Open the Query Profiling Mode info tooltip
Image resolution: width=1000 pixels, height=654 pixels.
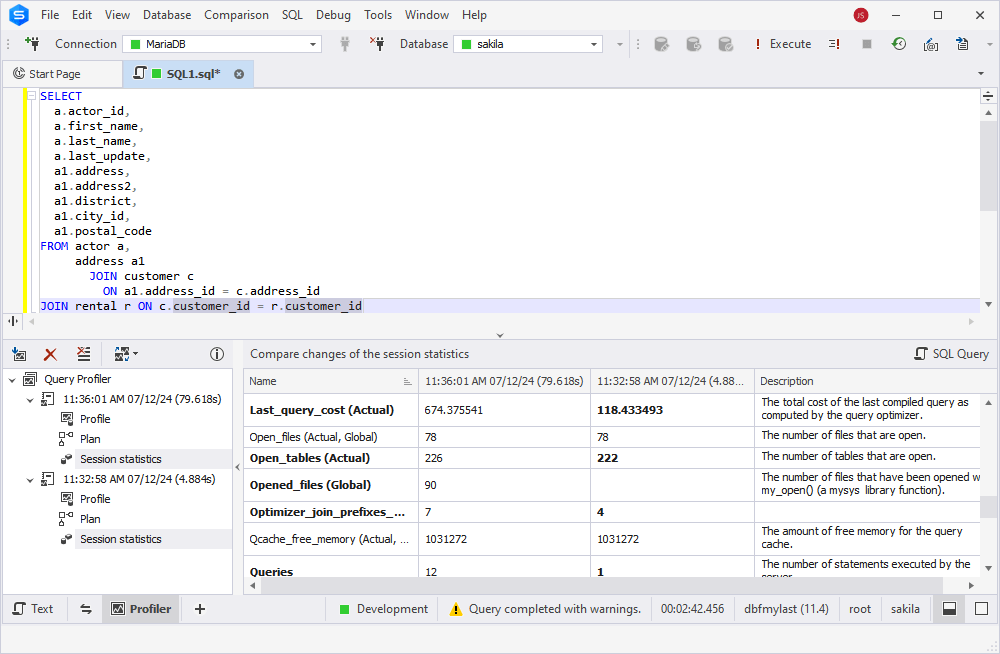click(x=217, y=354)
